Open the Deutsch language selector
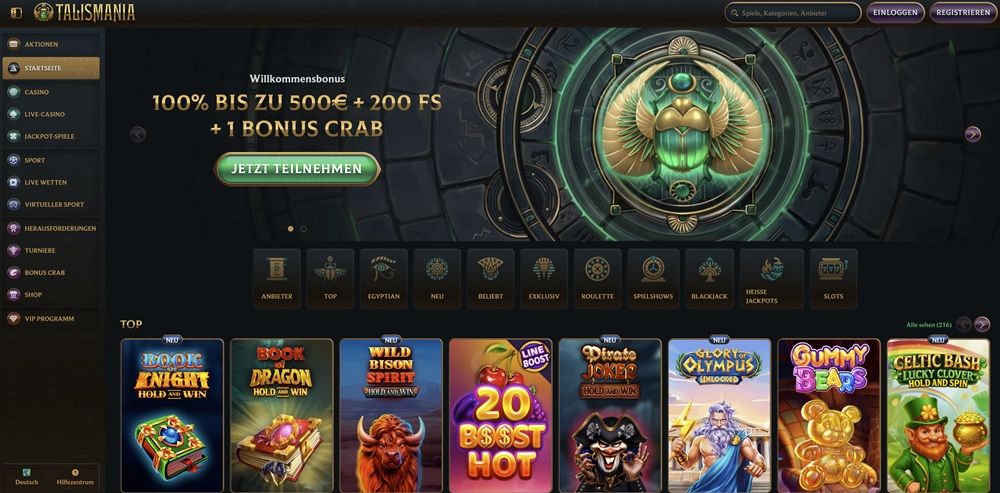The height and width of the screenshot is (493, 1000). pyautogui.click(x=27, y=477)
